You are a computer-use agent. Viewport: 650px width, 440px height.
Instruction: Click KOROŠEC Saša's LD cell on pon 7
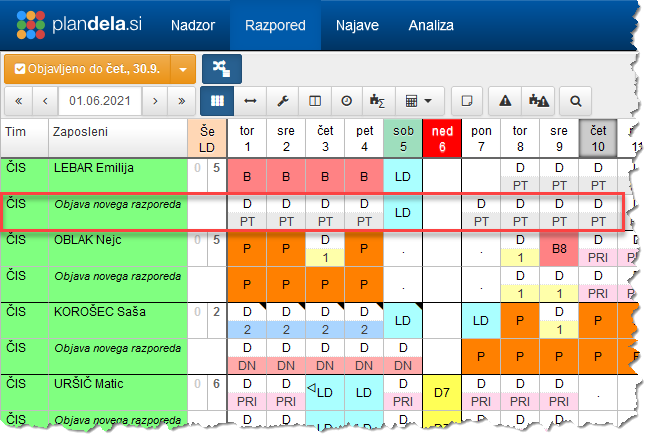coord(481,321)
